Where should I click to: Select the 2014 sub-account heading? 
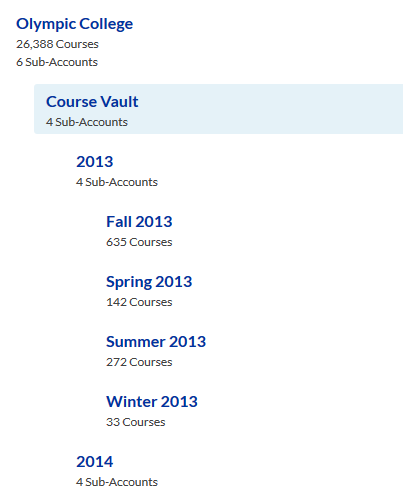pyautogui.click(x=95, y=462)
